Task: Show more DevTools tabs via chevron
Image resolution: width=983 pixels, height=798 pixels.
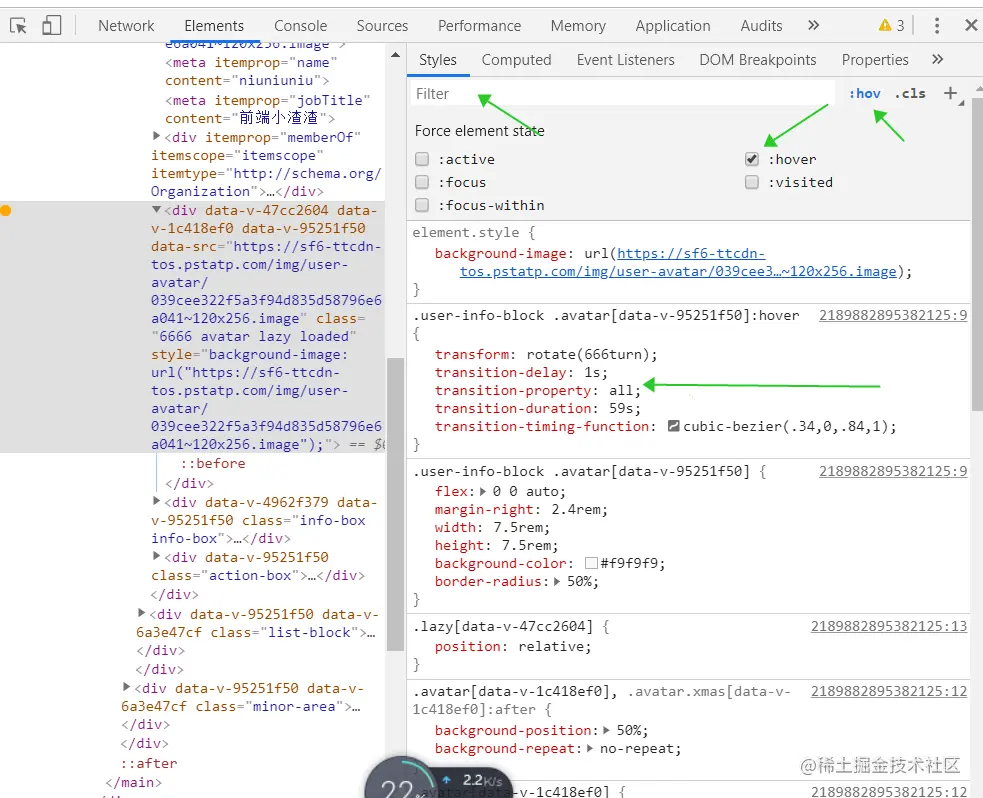Action: (814, 25)
